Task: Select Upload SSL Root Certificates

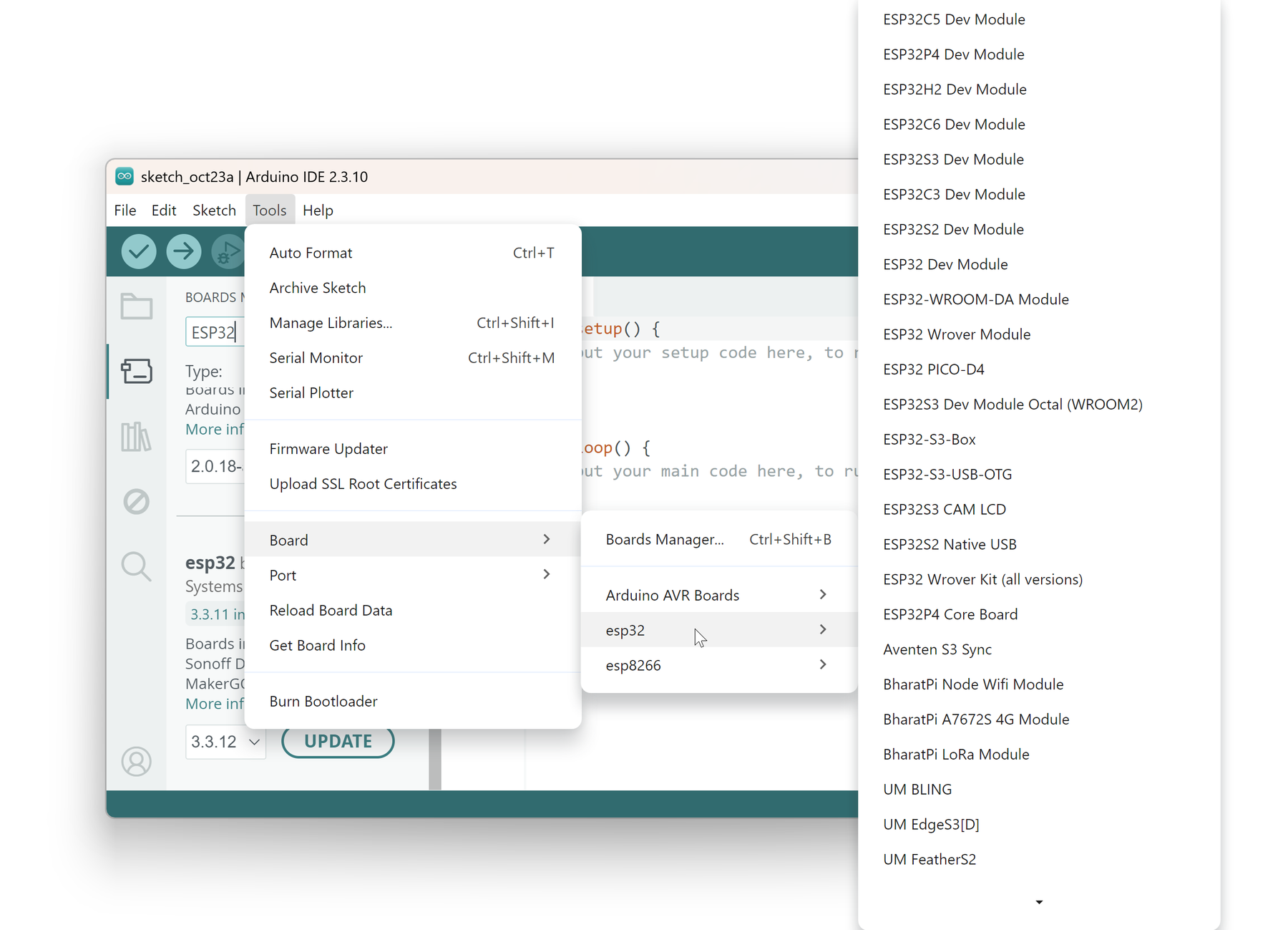Action: click(412, 484)
